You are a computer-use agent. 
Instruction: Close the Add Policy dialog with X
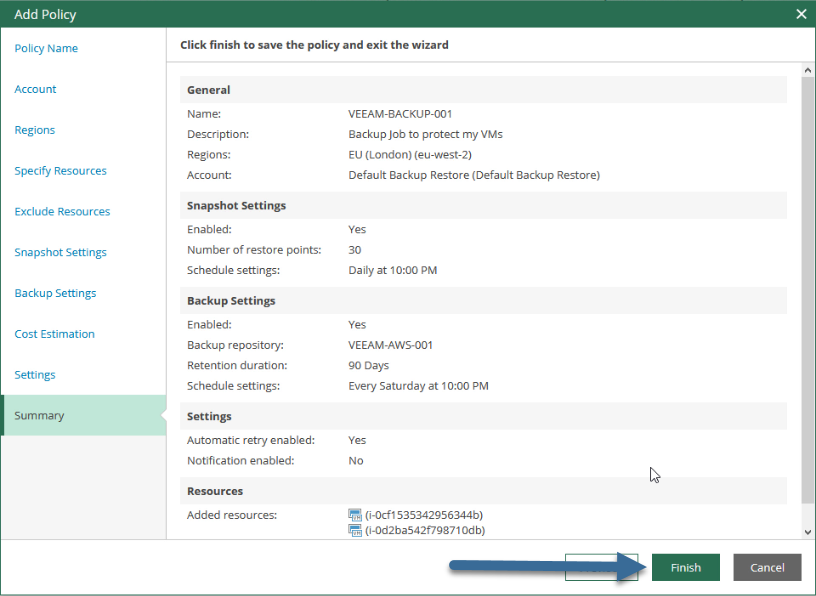pyautogui.click(x=801, y=14)
